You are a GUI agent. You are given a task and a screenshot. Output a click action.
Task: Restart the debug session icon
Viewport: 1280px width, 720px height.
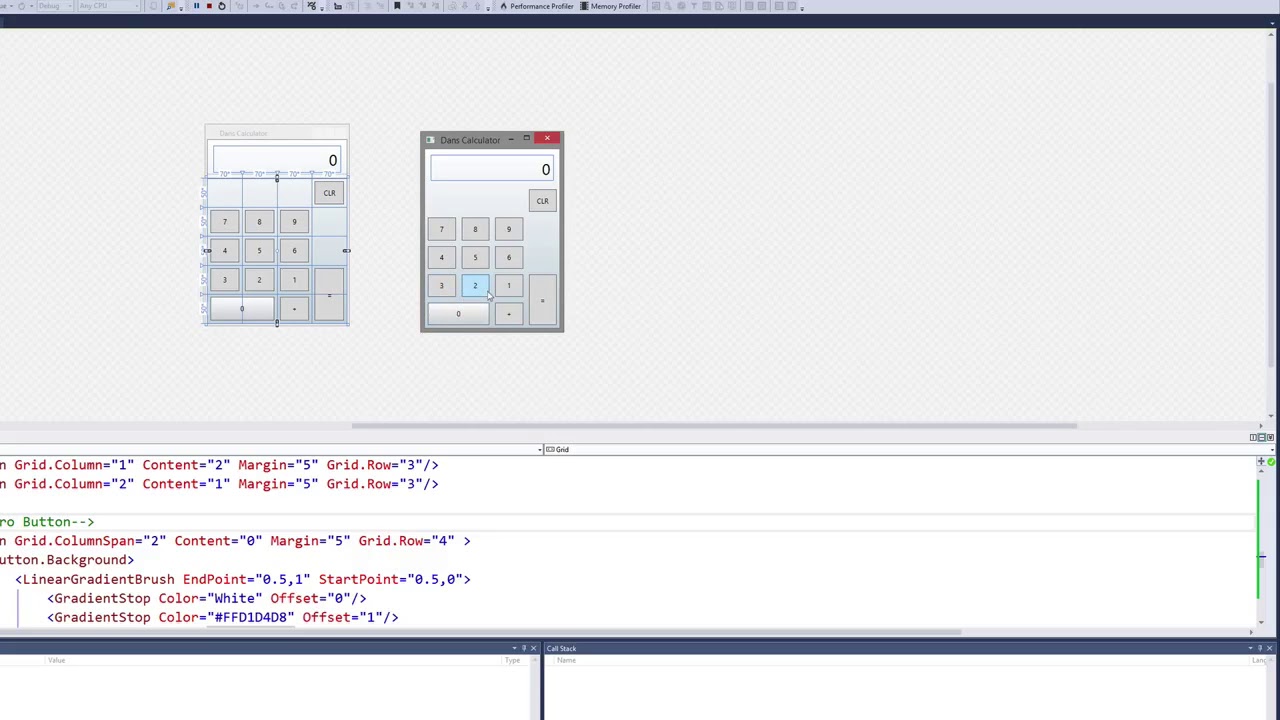(x=221, y=6)
